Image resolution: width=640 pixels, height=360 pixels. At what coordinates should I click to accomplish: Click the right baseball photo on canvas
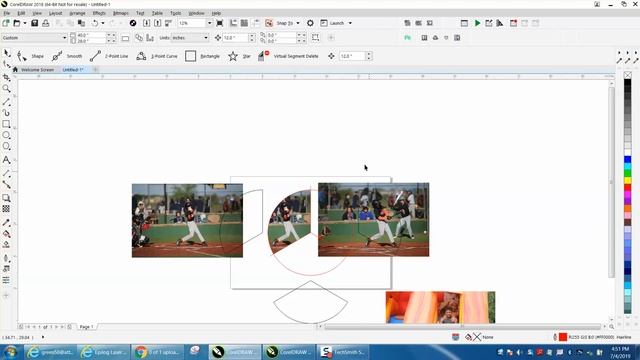(x=373, y=220)
